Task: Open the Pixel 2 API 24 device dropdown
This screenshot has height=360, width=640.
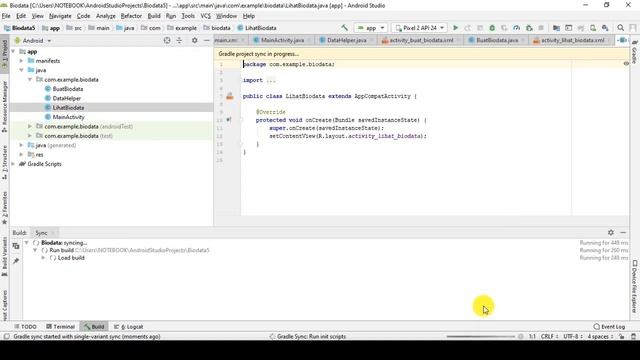Action: (x=419, y=28)
